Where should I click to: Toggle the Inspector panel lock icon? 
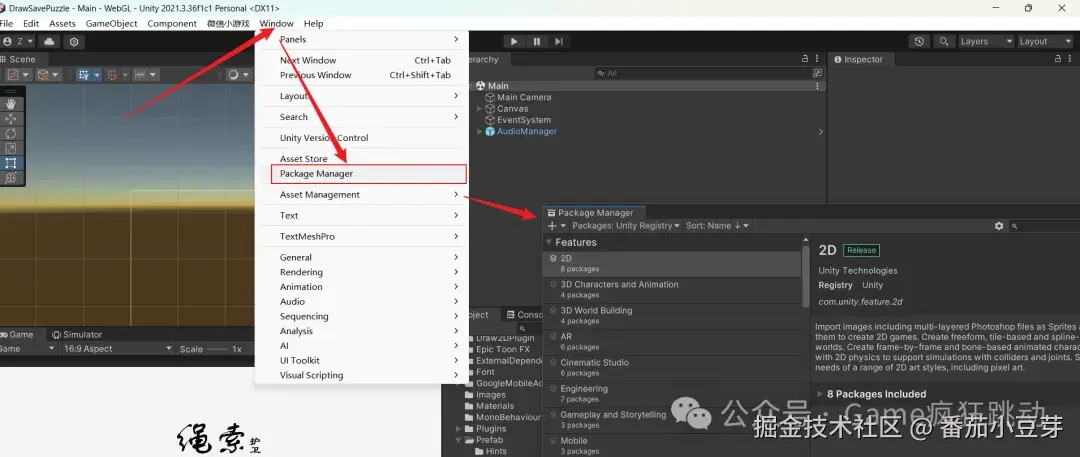click(1058, 59)
